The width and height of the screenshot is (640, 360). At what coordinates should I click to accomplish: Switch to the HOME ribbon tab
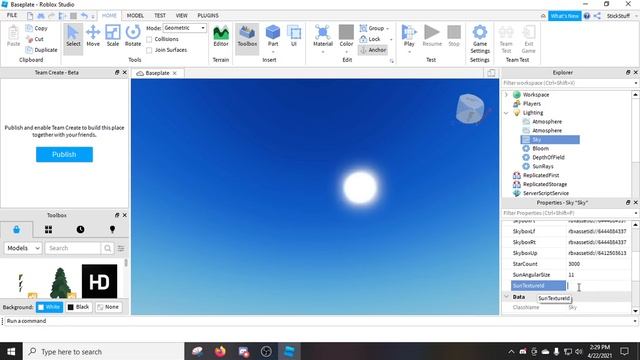pos(109,16)
